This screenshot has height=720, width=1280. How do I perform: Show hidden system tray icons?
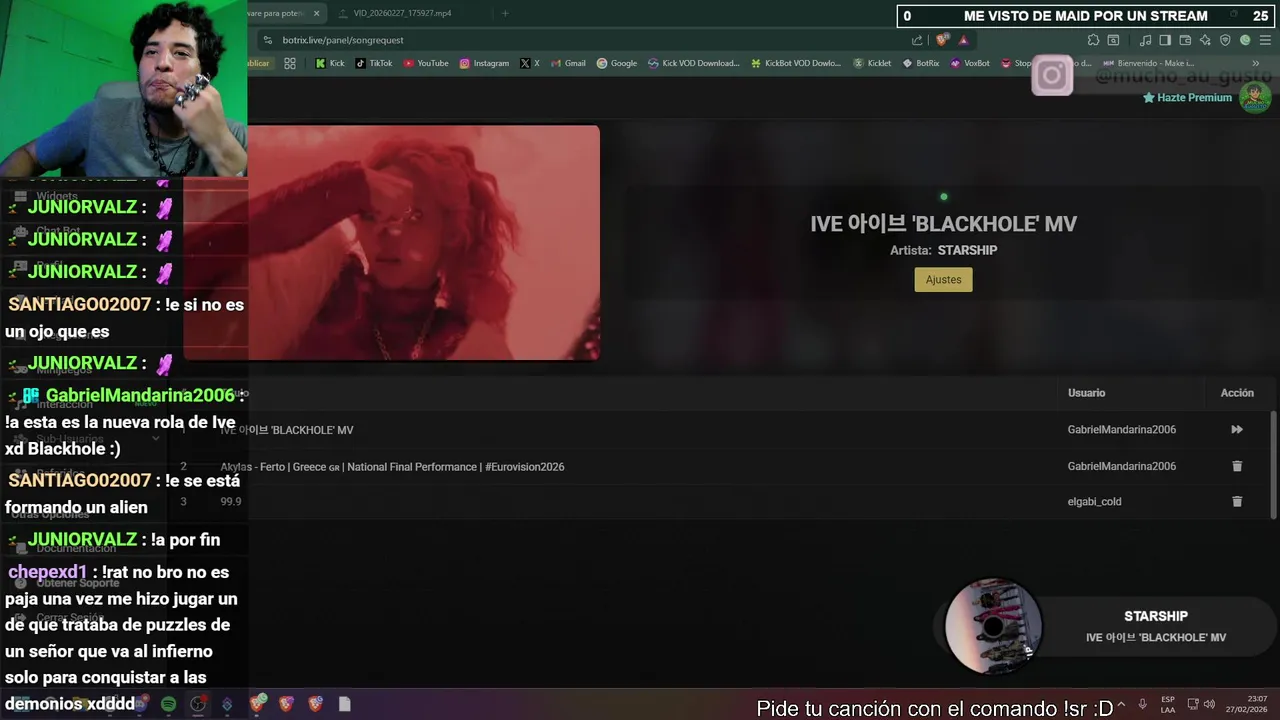[1119, 704]
